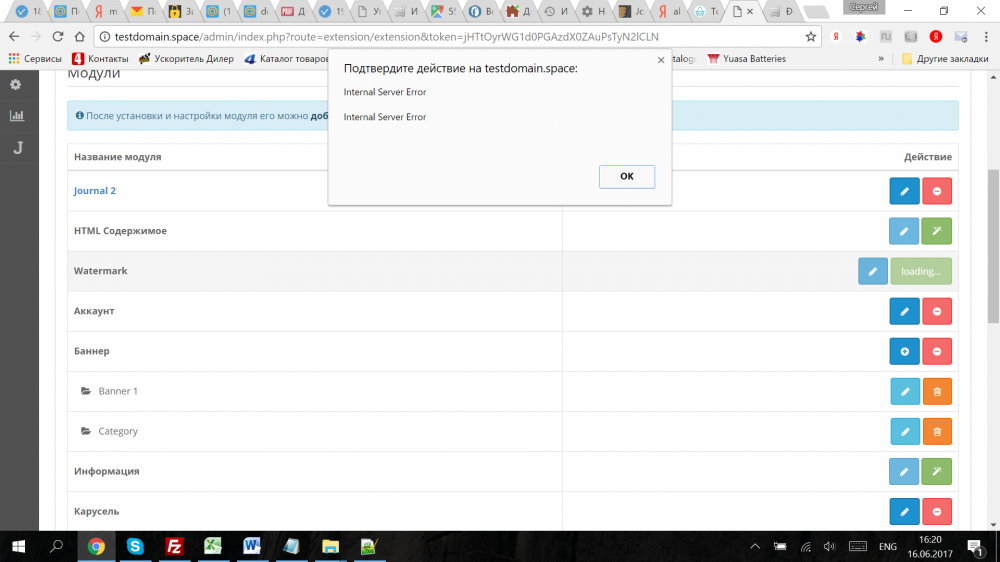Delete the Banner 1 submodule
The width and height of the screenshot is (1000, 562).
click(x=937, y=392)
